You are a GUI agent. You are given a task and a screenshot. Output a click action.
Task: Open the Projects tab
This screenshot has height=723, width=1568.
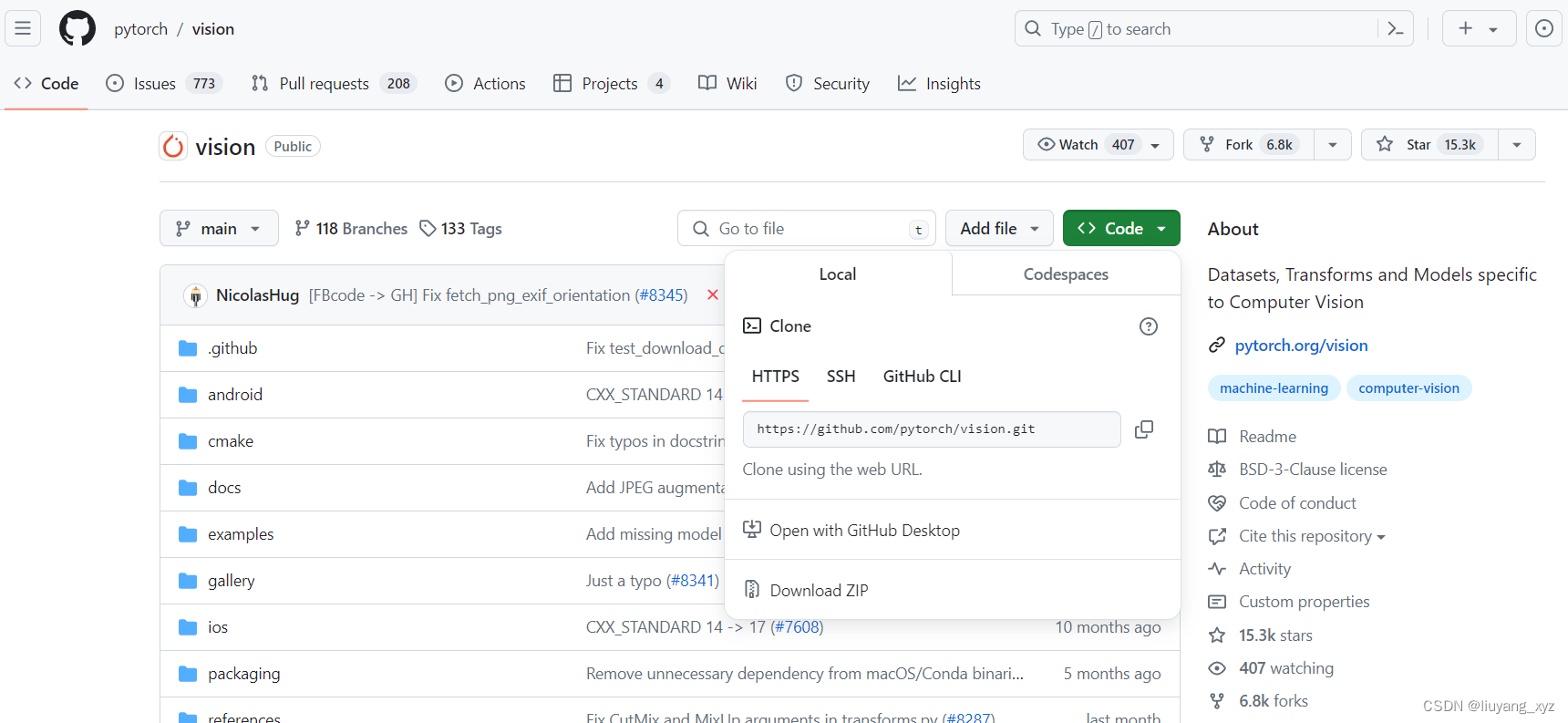coord(612,83)
